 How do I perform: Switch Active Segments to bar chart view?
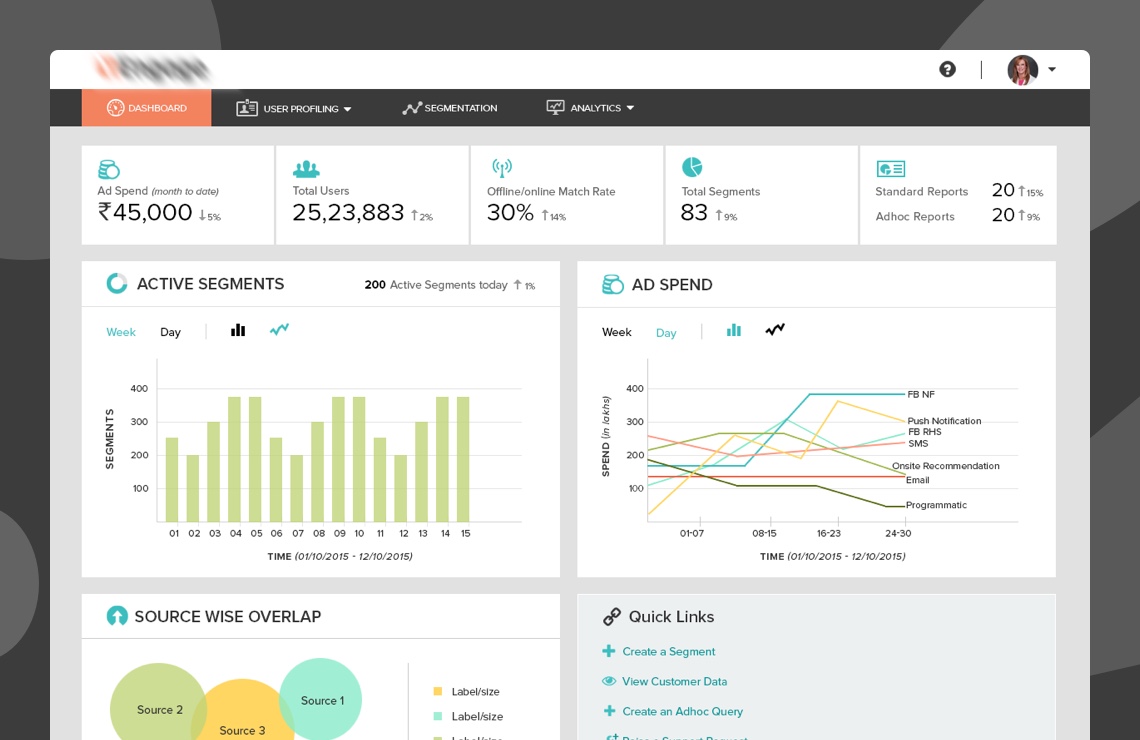coord(238,330)
